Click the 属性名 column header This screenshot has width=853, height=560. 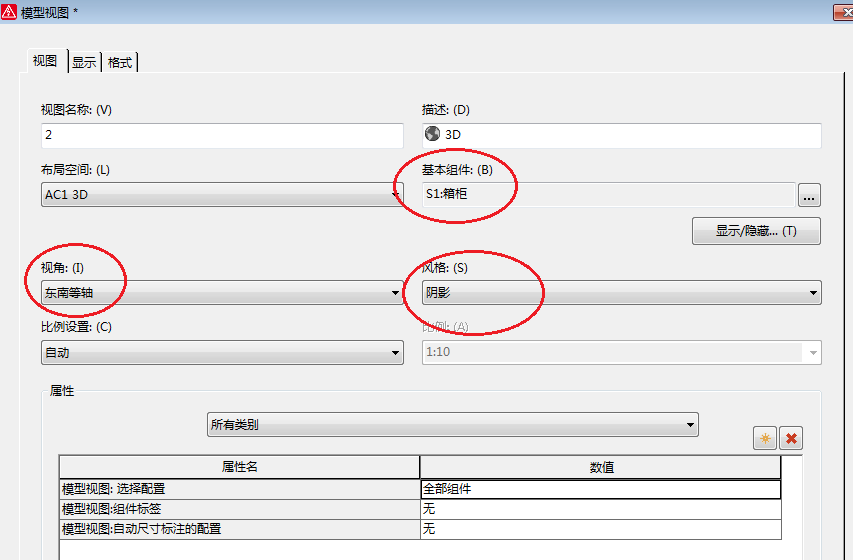(239, 467)
